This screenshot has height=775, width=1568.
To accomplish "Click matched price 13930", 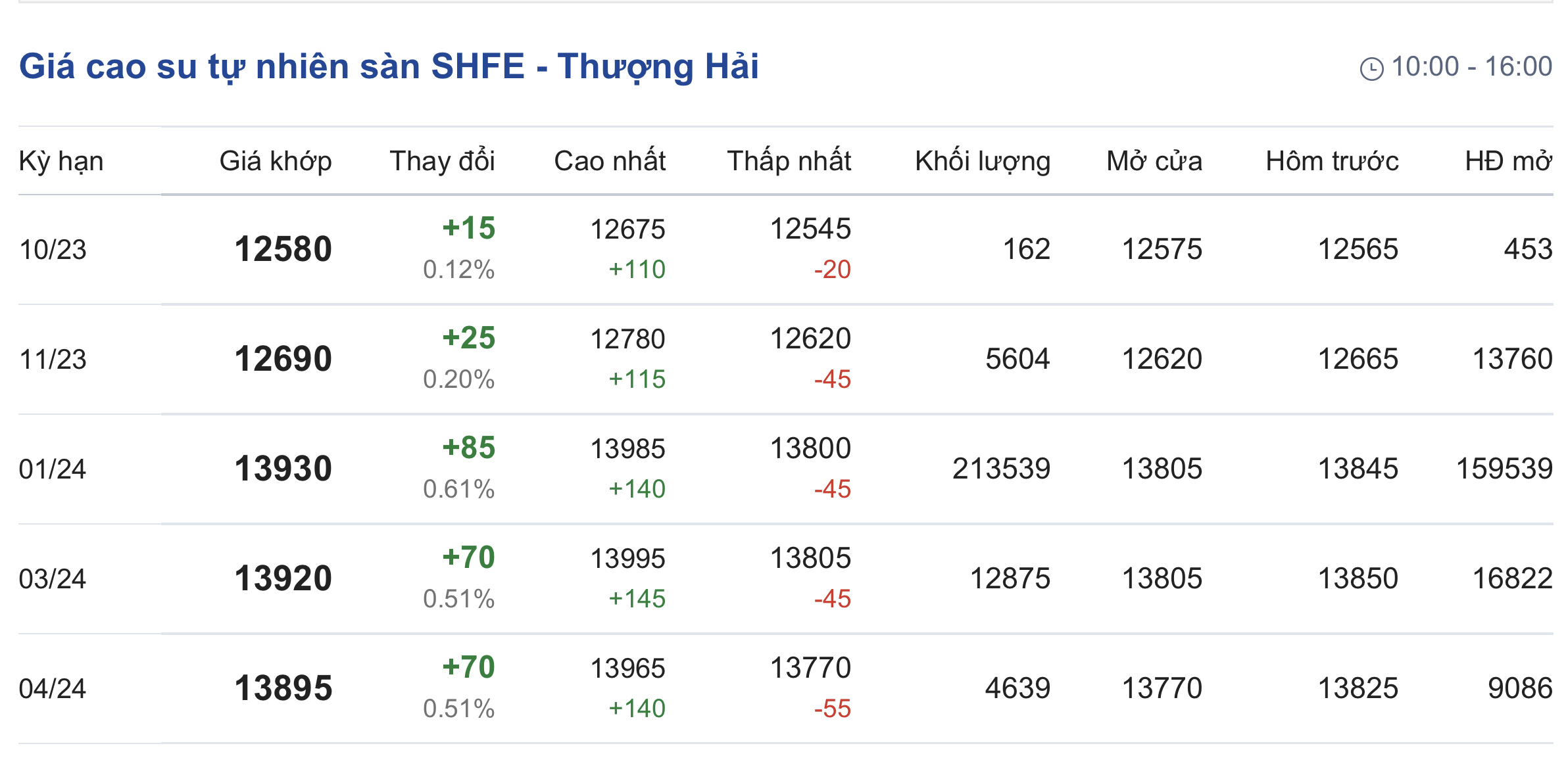I will [283, 469].
